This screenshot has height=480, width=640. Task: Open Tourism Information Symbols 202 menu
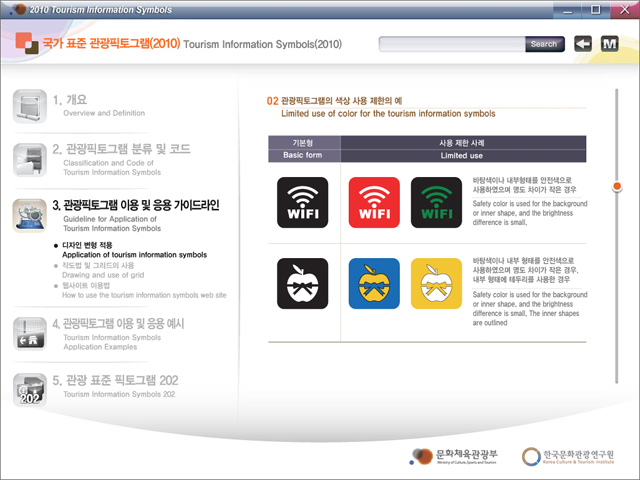tap(120, 387)
